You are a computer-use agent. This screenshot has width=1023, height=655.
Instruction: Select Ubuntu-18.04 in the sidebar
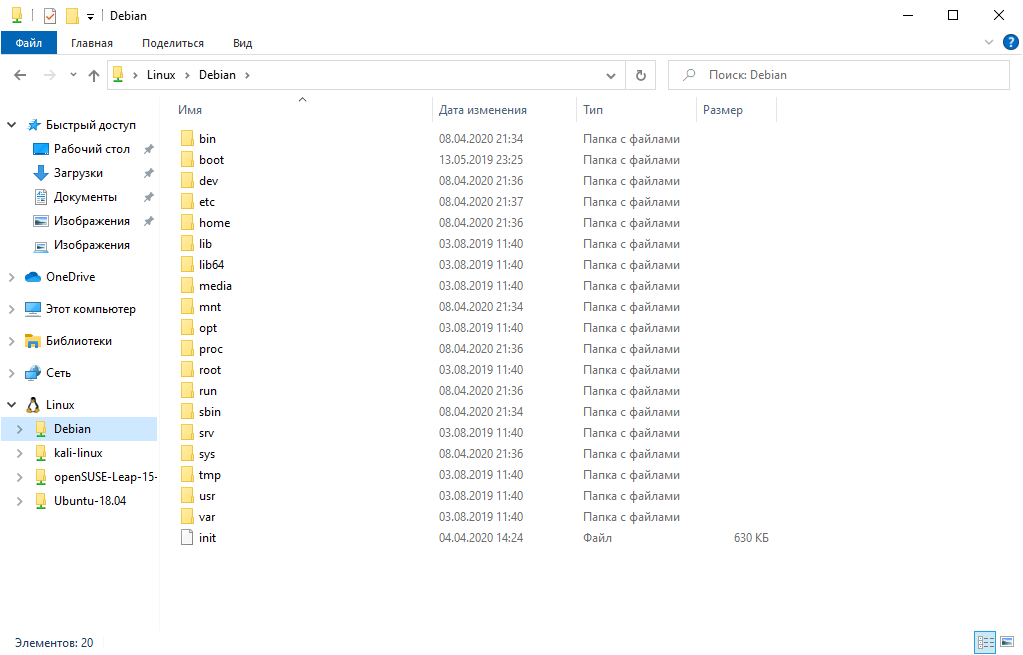(x=90, y=501)
